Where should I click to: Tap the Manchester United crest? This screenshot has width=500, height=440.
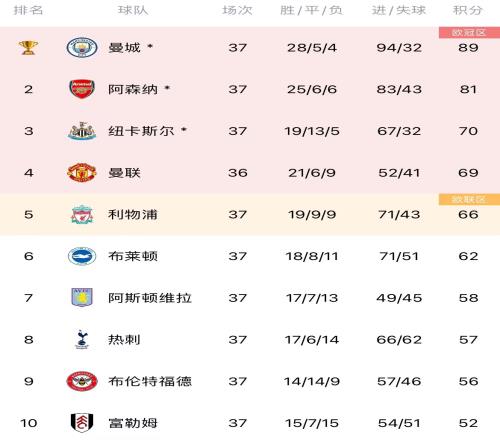(x=82, y=172)
